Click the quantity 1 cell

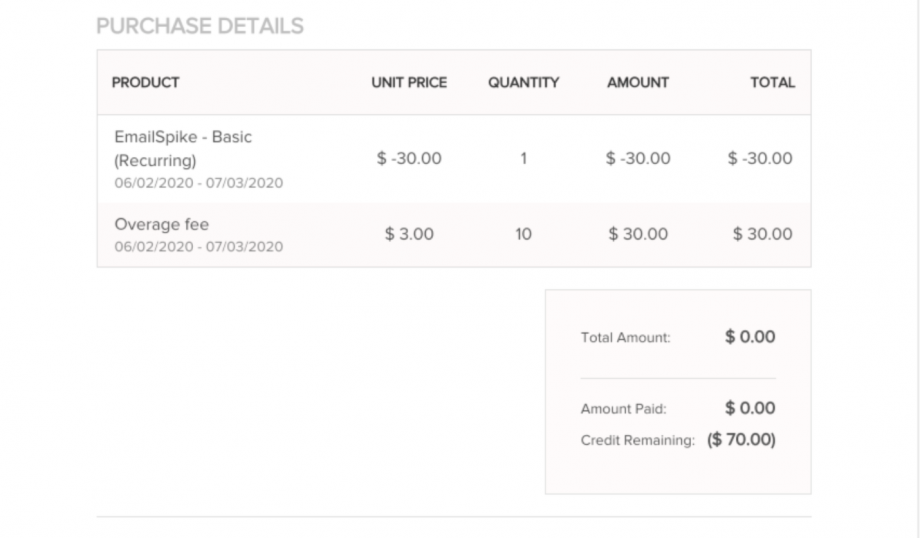[523, 159]
